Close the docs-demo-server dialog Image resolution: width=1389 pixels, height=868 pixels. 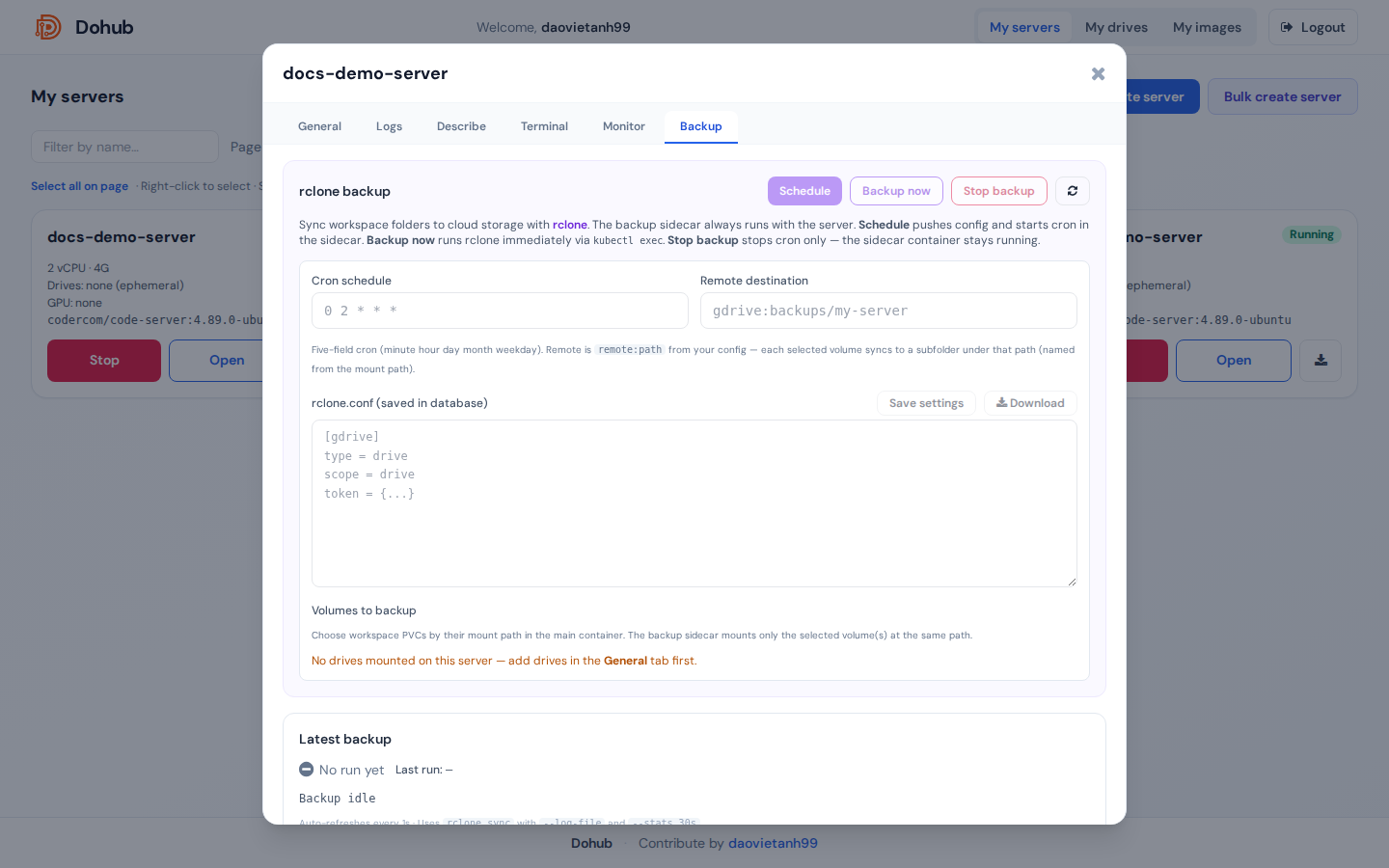point(1098,74)
